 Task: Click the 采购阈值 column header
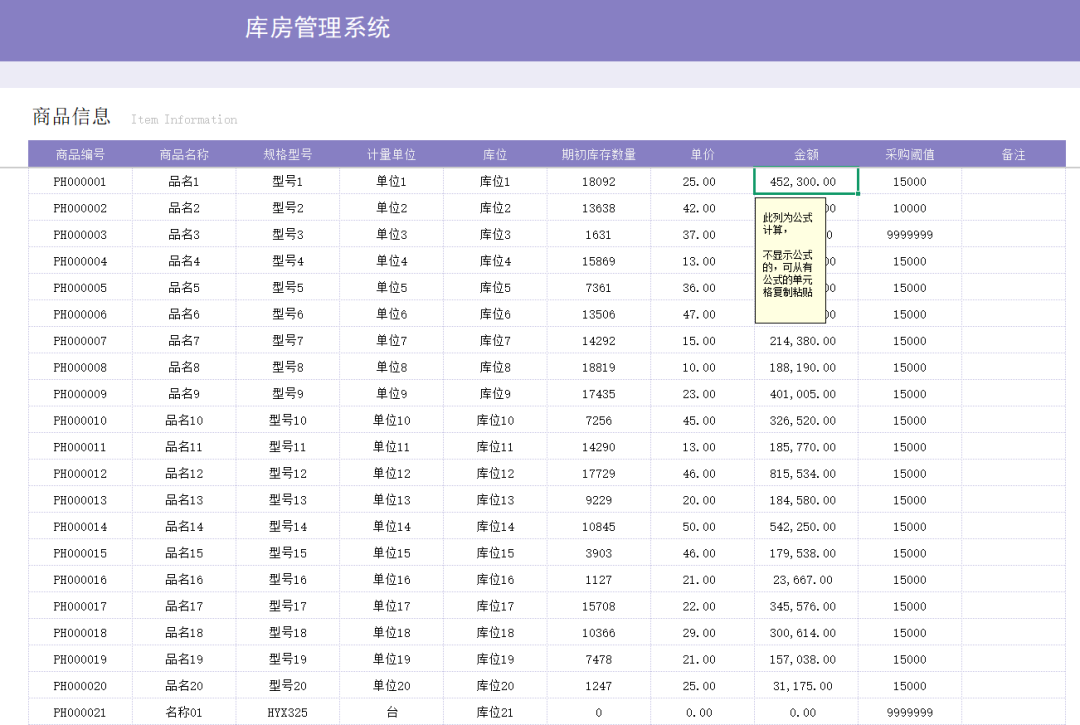(x=909, y=155)
